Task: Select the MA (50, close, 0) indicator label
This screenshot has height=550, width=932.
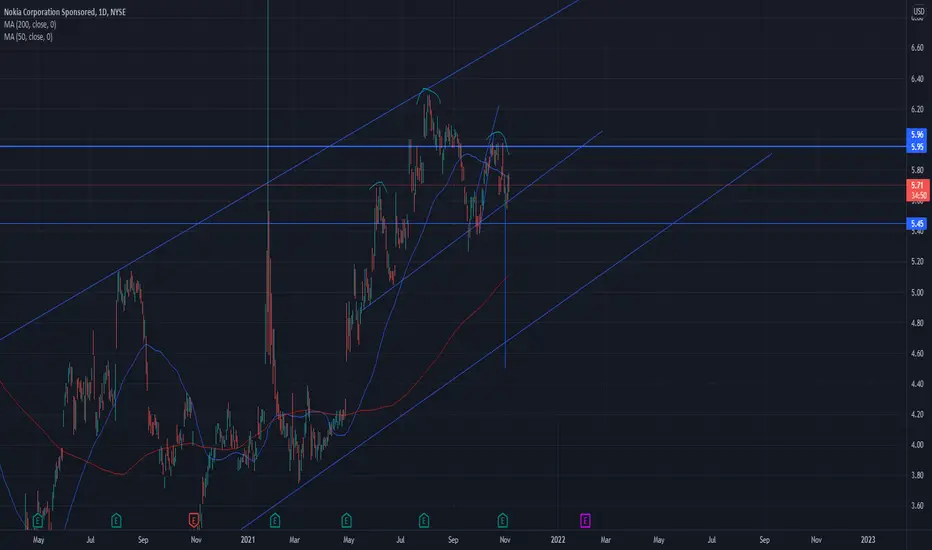Action: [29, 37]
